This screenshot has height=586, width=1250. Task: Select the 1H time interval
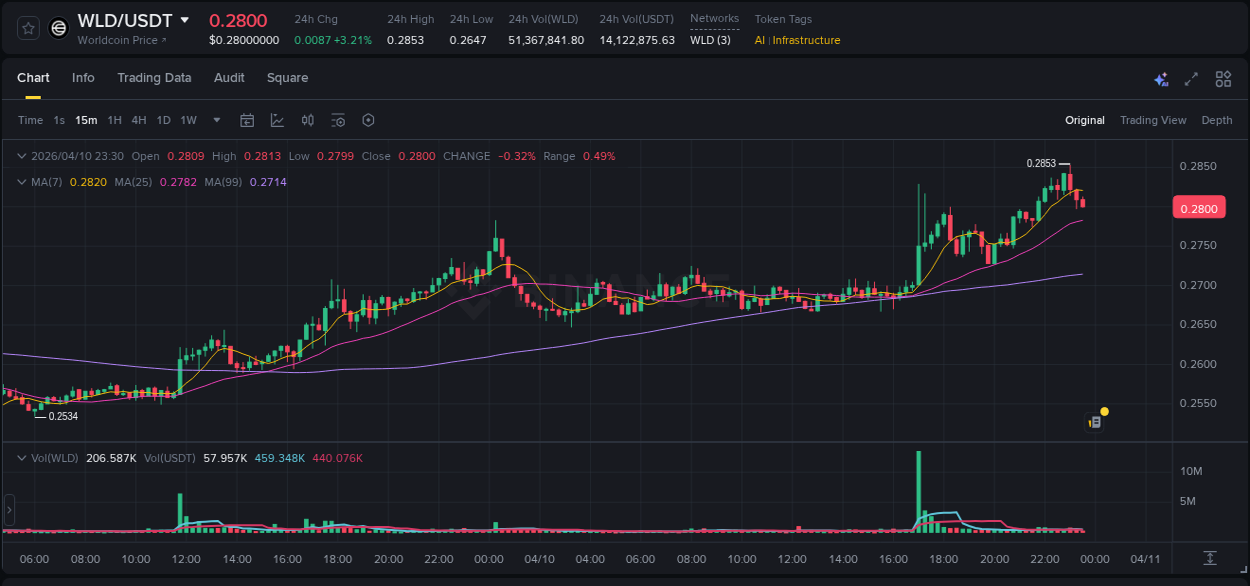(x=114, y=120)
